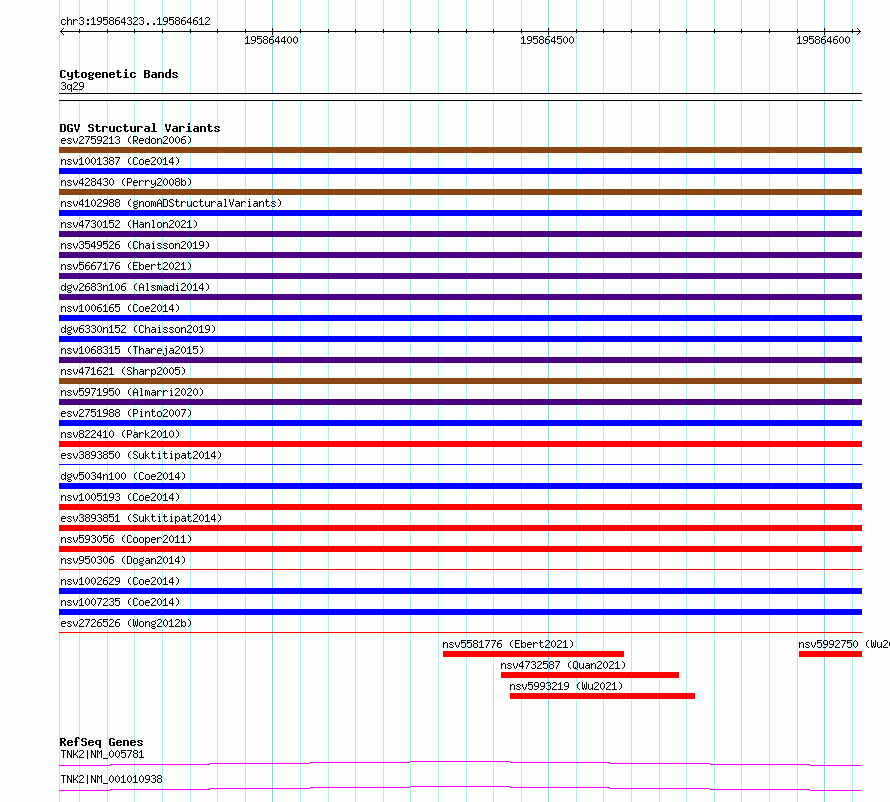Click the red bar under nsv4732587
The height and width of the screenshot is (802, 890).
coord(590,675)
